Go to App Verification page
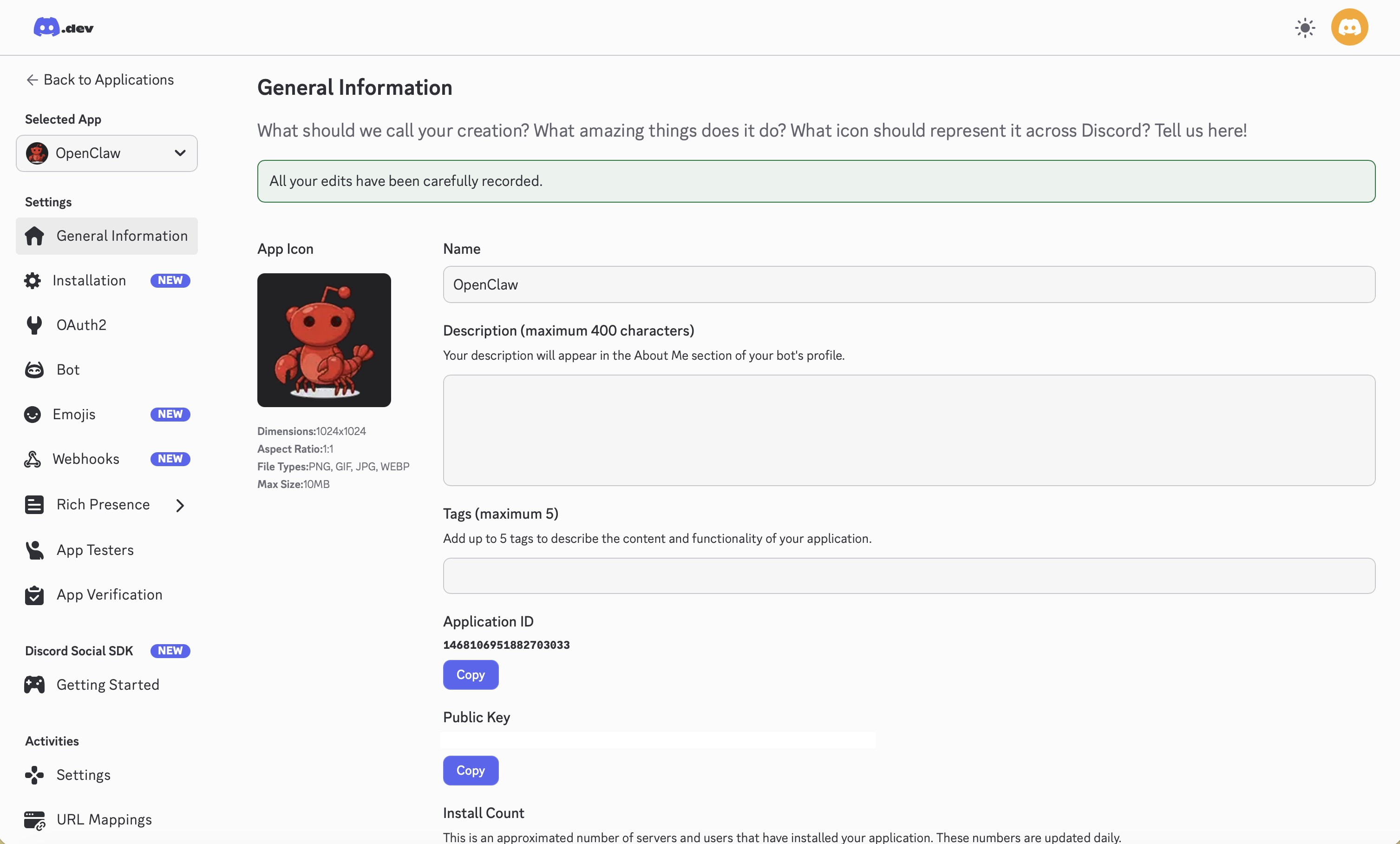The width and height of the screenshot is (1400, 844). [x=109, y=595]
